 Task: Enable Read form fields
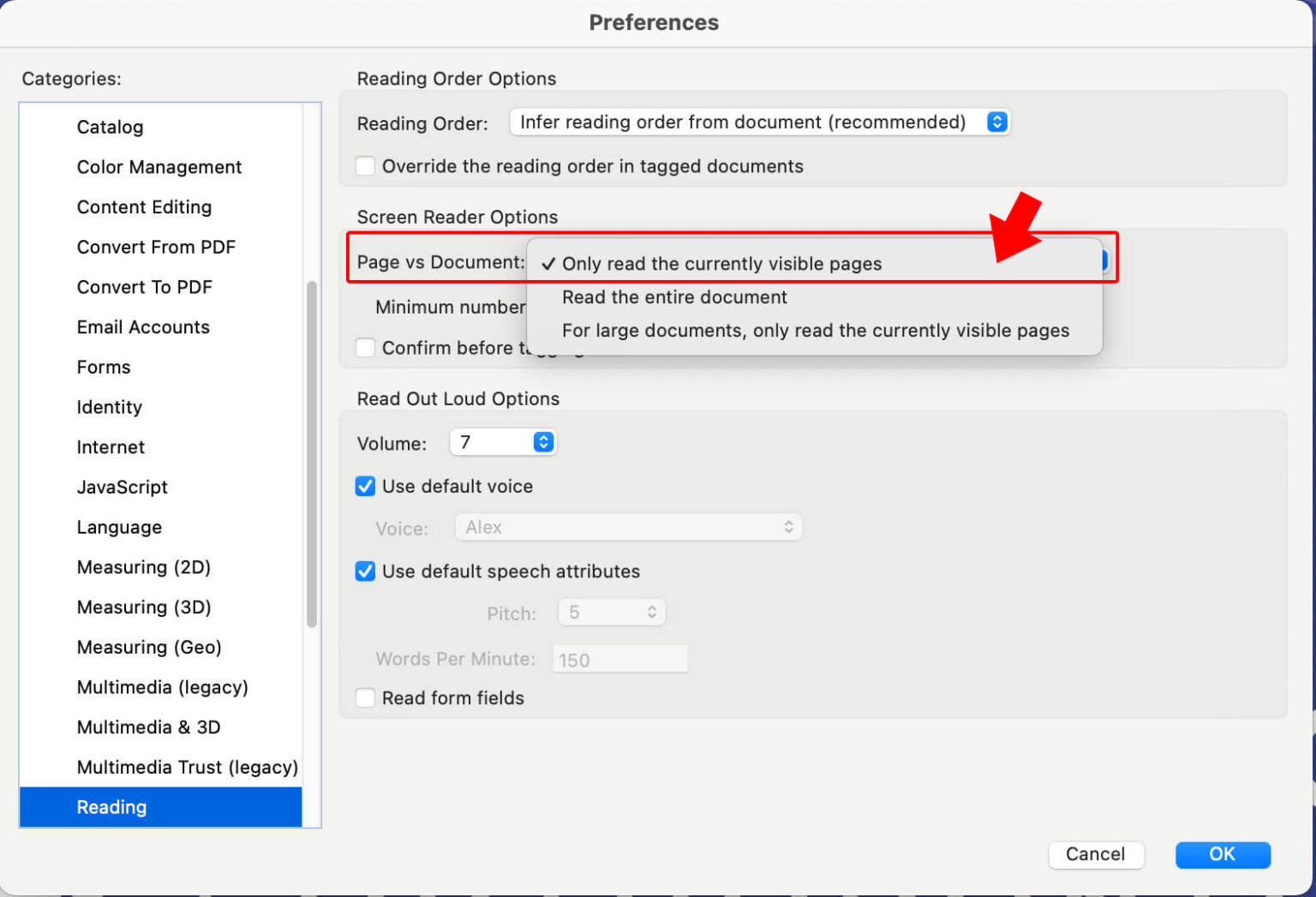pos(365,697)
